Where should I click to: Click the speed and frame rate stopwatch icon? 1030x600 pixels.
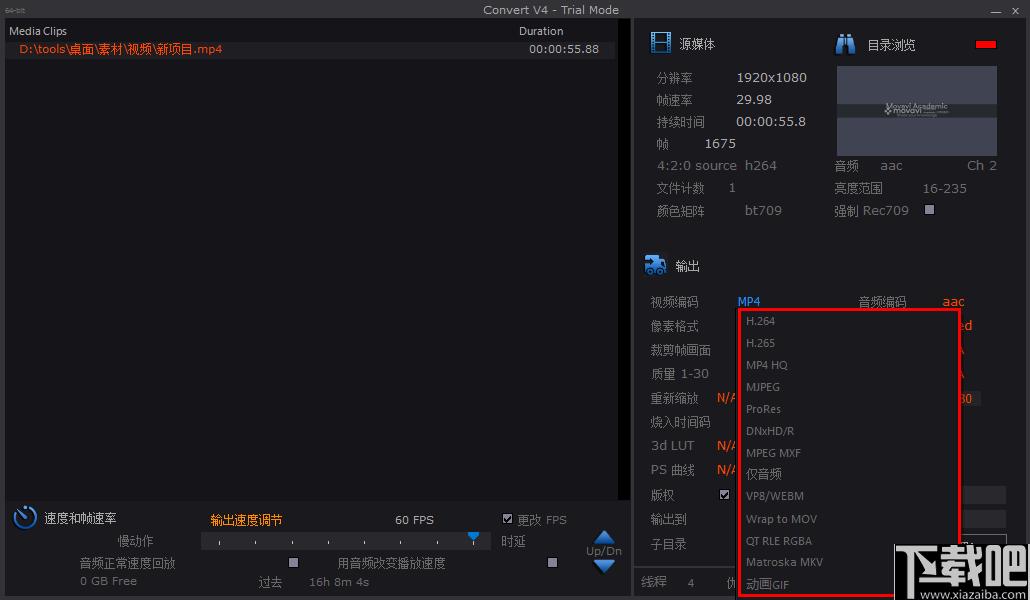[25, 517]
